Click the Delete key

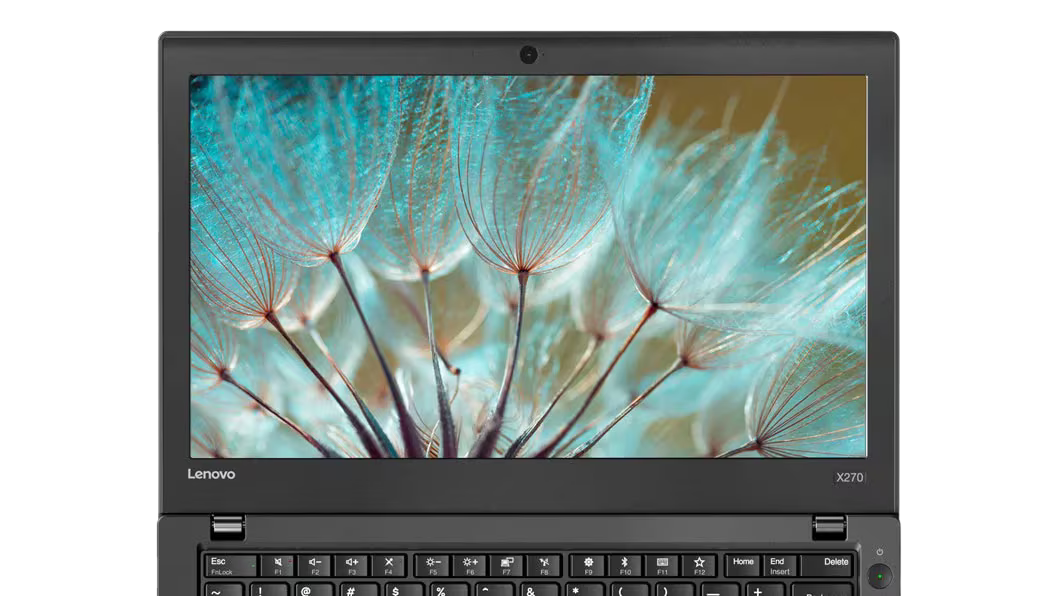tap(827, 566)
